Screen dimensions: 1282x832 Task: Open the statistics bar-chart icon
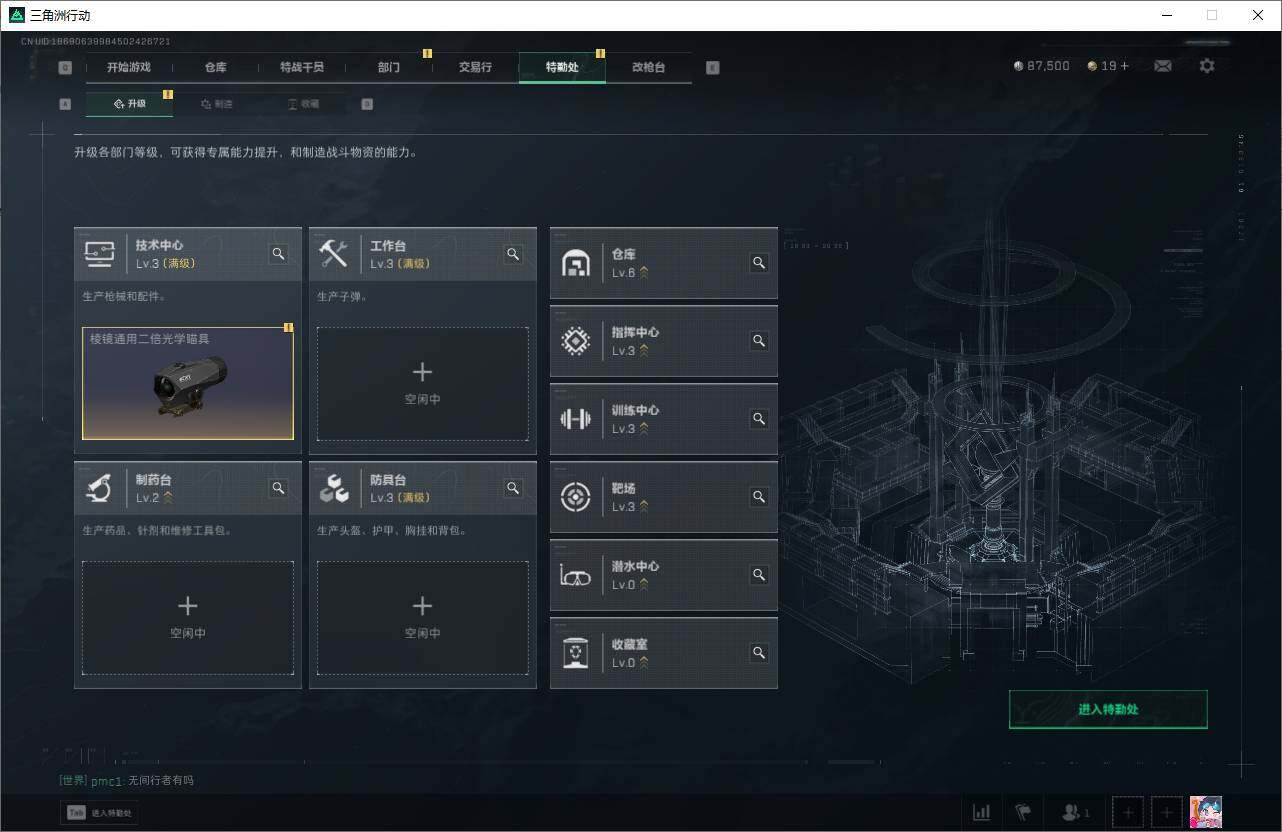pyautogui.click(x=982, y=812)
